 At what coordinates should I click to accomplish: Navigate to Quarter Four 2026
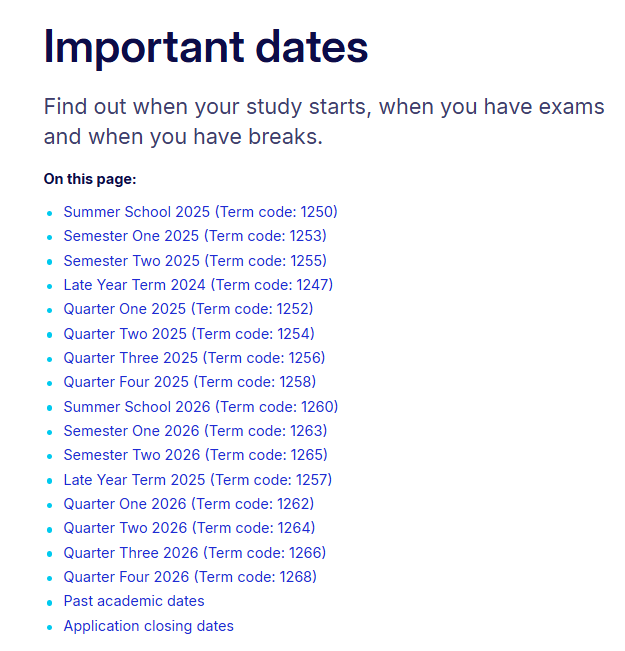coord(190,577)
